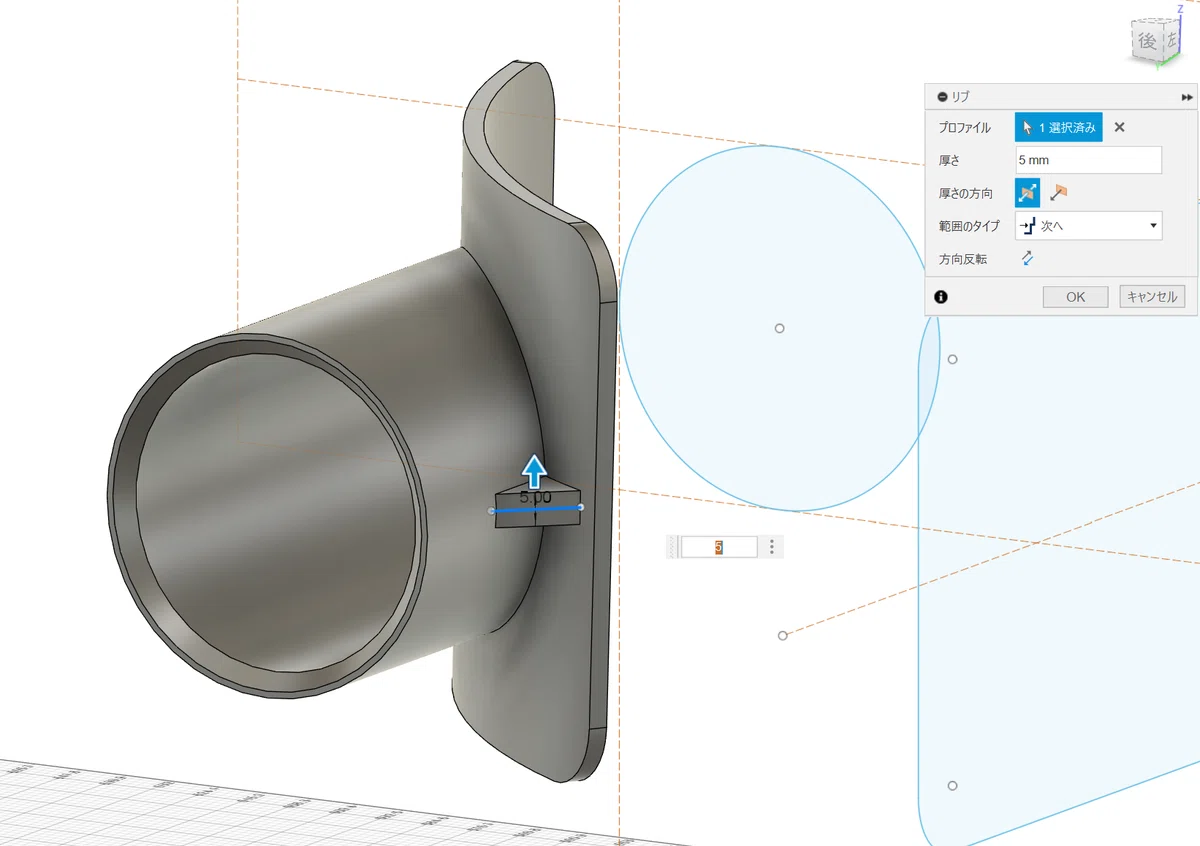This screenshot has width=1200, height=846.
Task: Collapse the リブ dialog with the minus icon
Action: coord(942,97)
